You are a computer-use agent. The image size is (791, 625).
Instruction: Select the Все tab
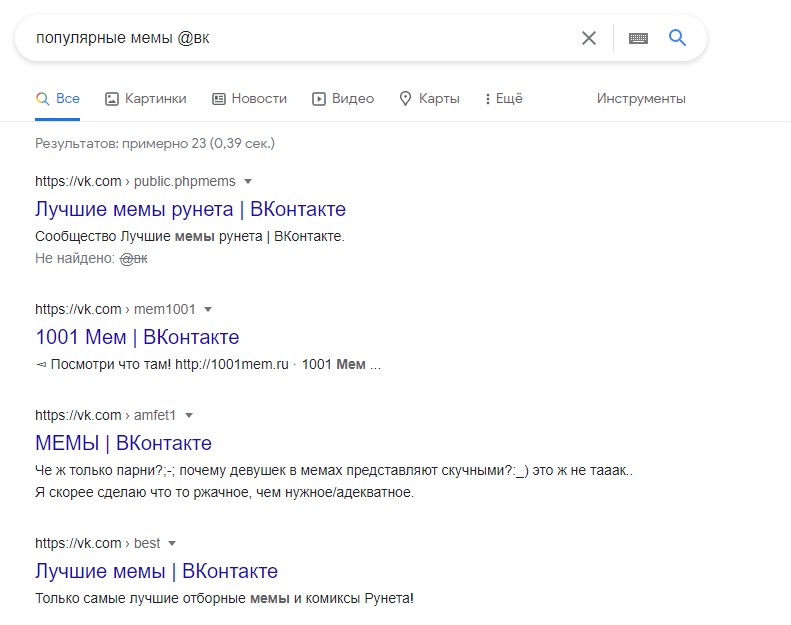58,98
